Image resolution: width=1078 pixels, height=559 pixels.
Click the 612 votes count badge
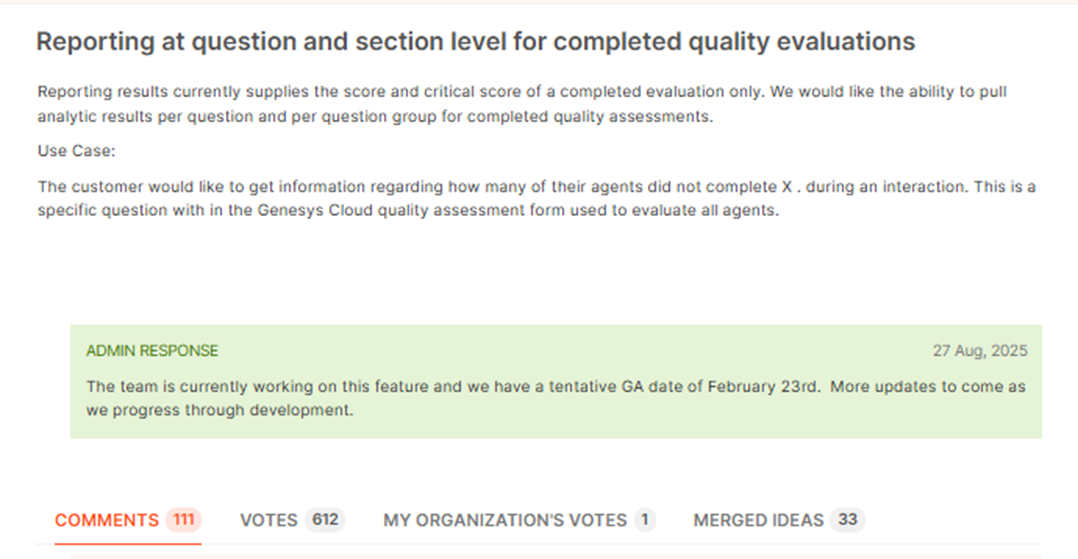(x=325, y=520)
